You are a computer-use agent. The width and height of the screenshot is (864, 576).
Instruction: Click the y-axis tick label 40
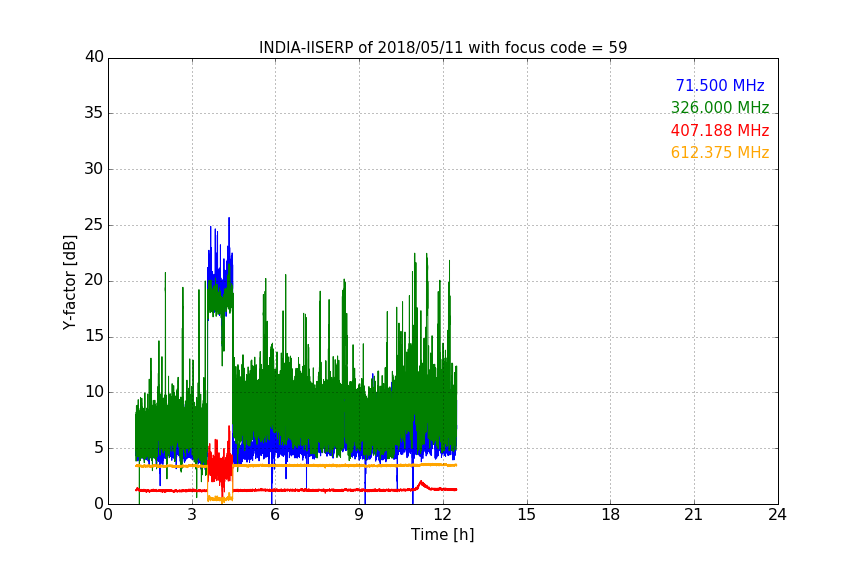tap(94, 57)
